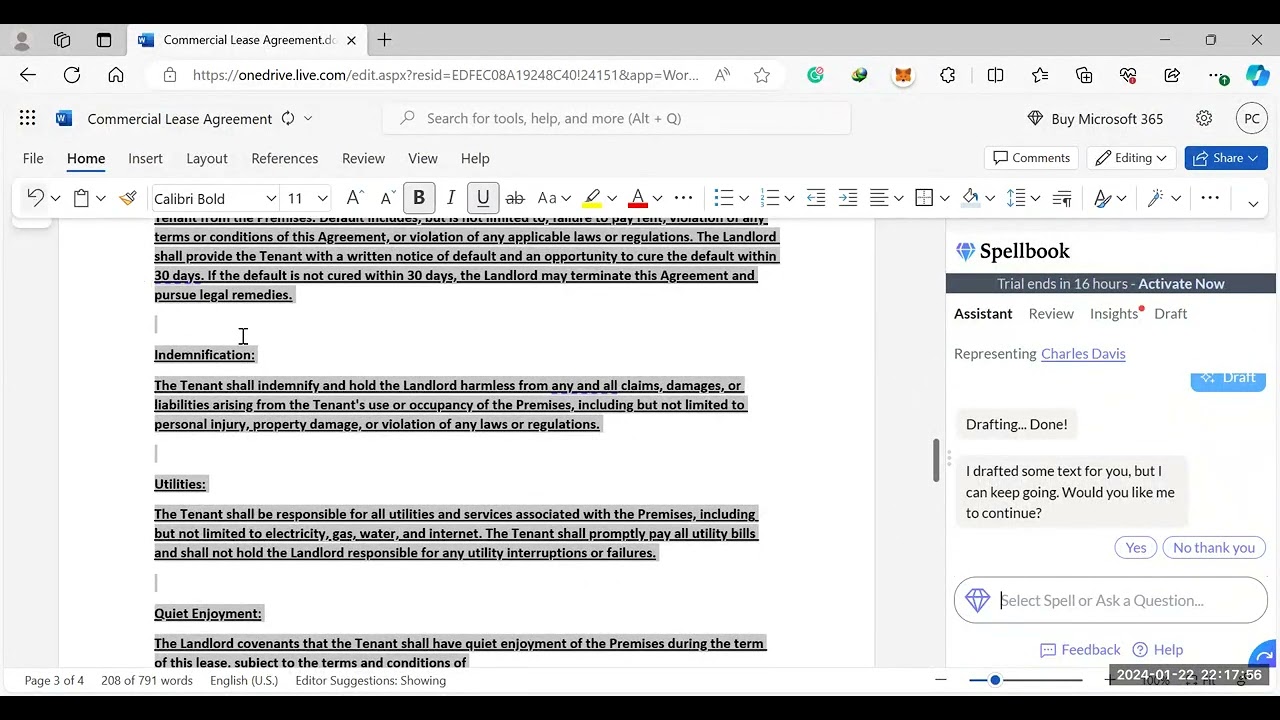Apply the yellow text highlight color
Viewport: 1280px width, 720px height.
pos(592,198)
